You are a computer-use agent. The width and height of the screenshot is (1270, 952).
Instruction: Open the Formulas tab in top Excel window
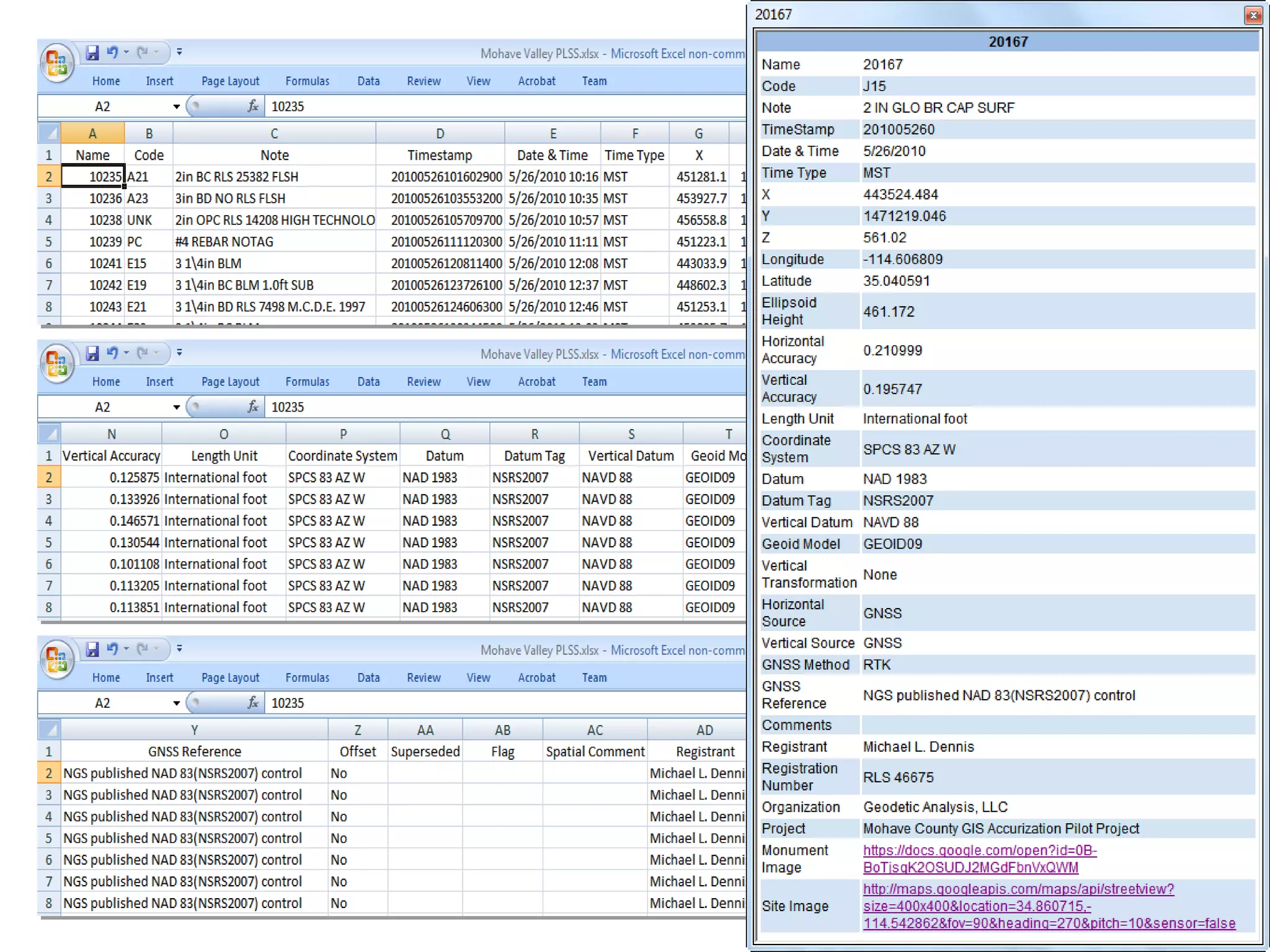[x=307, y=81]
